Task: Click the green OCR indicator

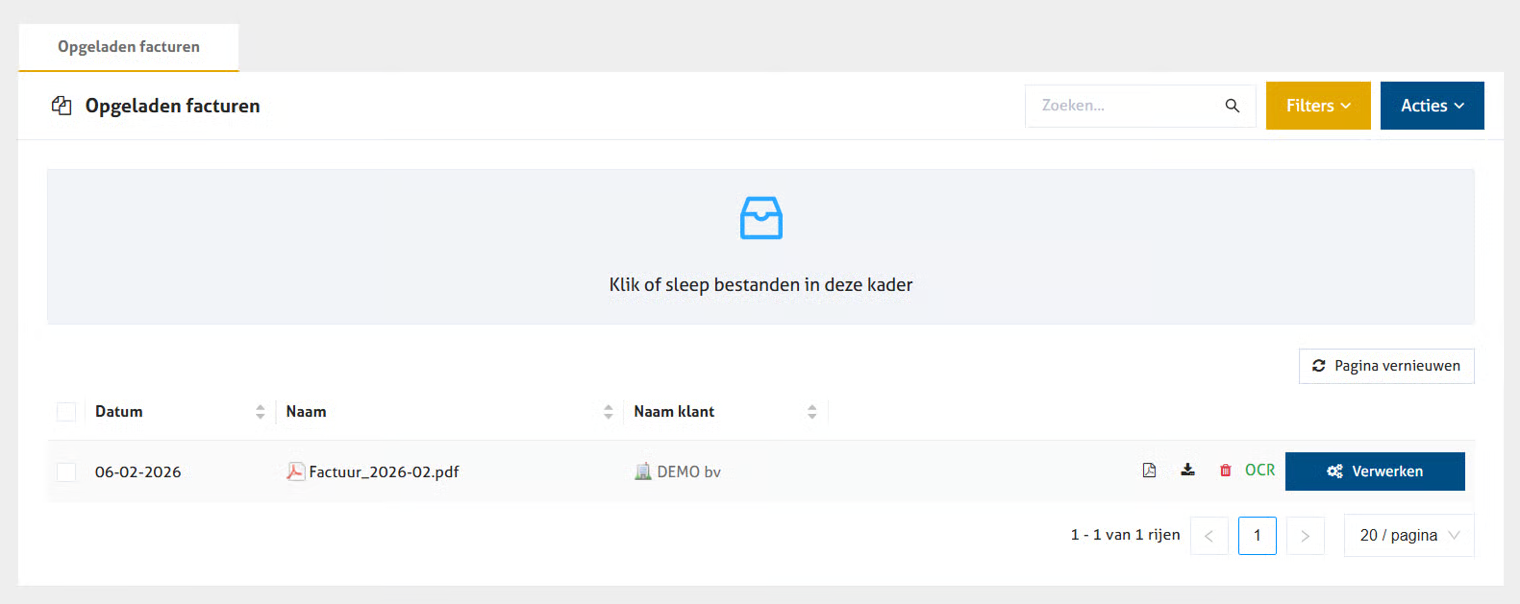Action: (x=1260, y=470)
